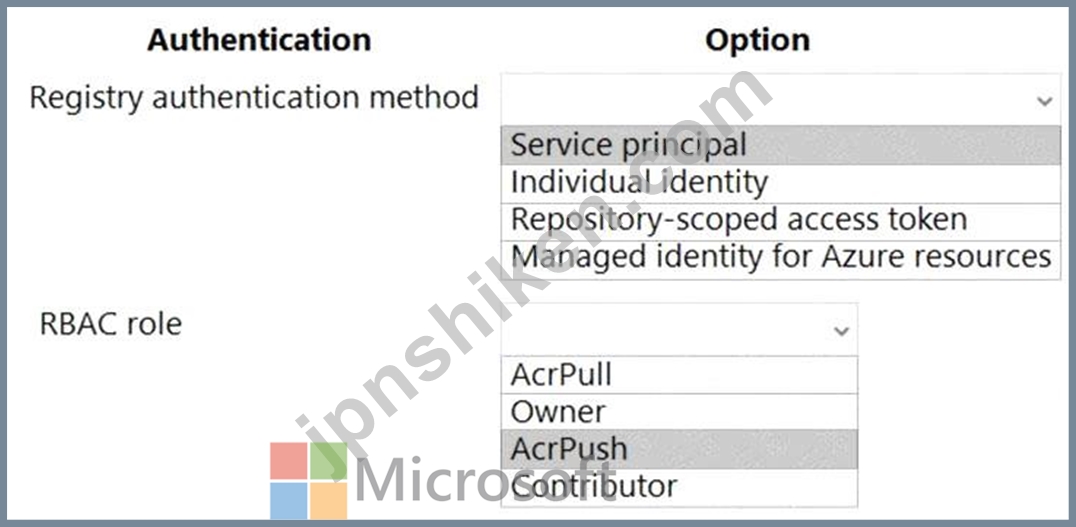
Task: Click the yellow square of Microsoft logo
Action: tap(329, 501)
